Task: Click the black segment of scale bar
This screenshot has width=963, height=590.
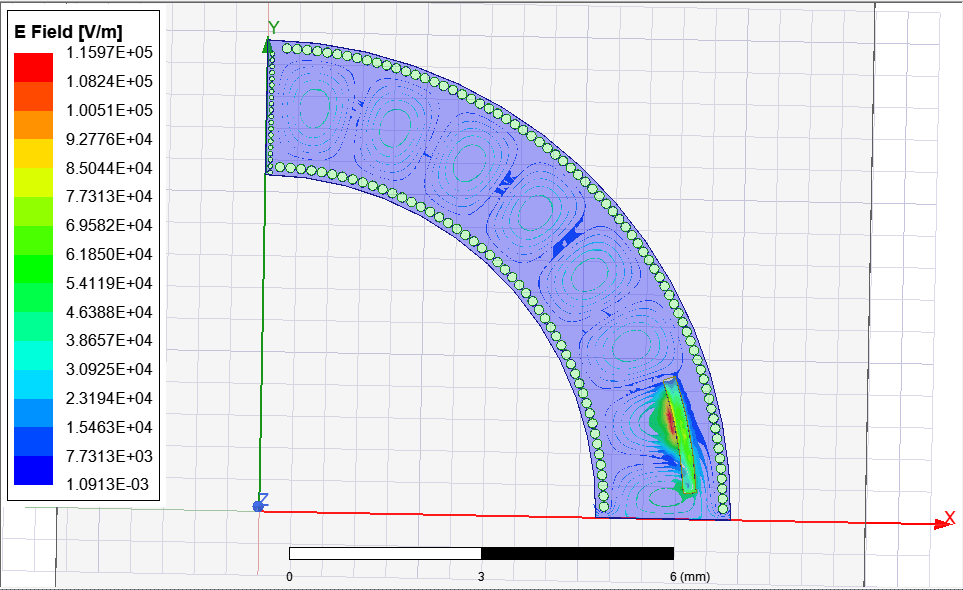Action: (x=577, y=553)
